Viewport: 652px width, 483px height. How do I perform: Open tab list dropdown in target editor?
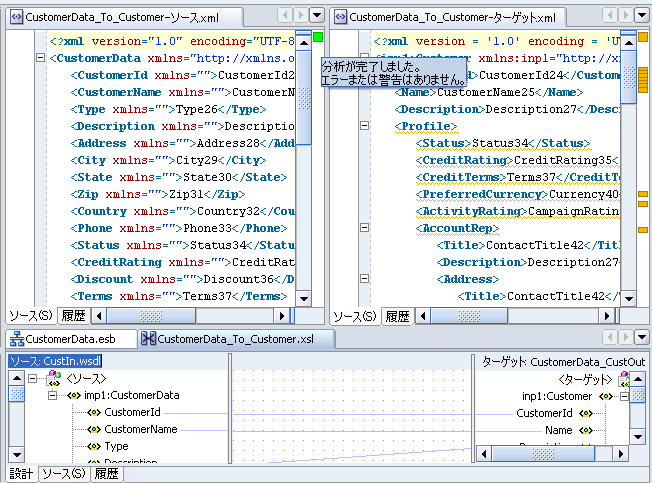(x=642, y=16)
